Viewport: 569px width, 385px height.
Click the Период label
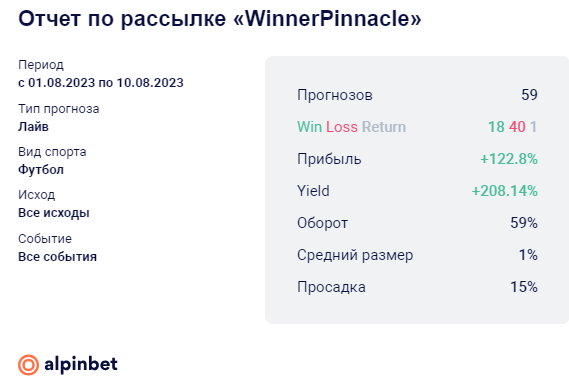tap(41, 65)
